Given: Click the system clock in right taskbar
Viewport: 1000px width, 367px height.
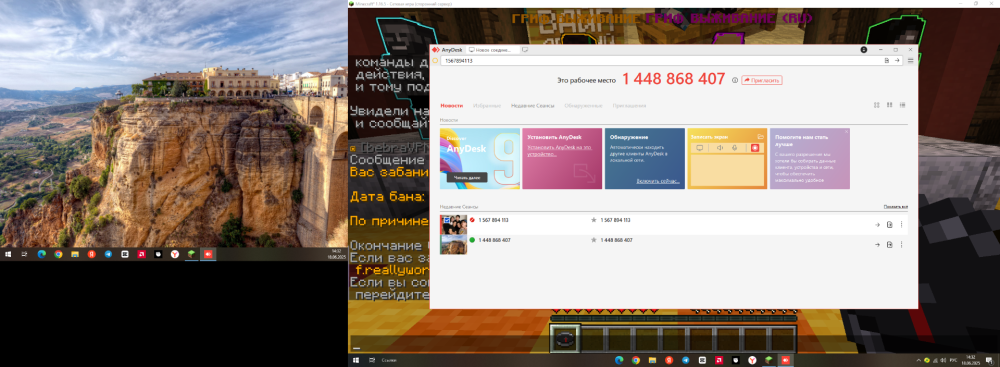Looking at the screenshot, I should (x=971, y=360).
